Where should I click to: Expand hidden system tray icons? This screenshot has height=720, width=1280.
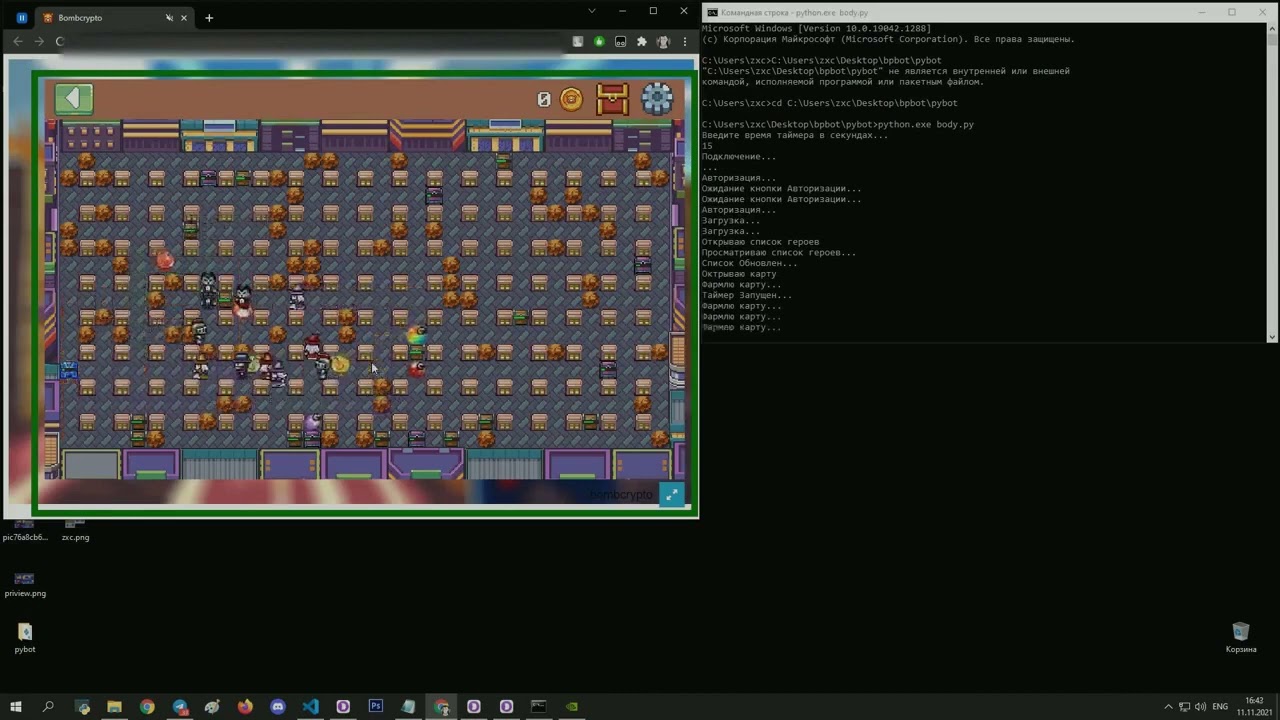coord(1167,706)
